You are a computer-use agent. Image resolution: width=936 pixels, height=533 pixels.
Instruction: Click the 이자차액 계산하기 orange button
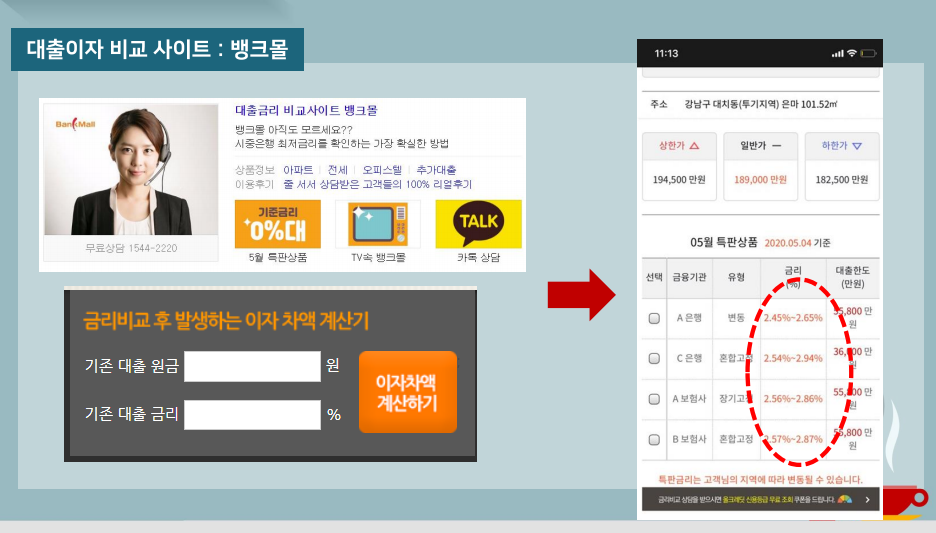point(408,392)
